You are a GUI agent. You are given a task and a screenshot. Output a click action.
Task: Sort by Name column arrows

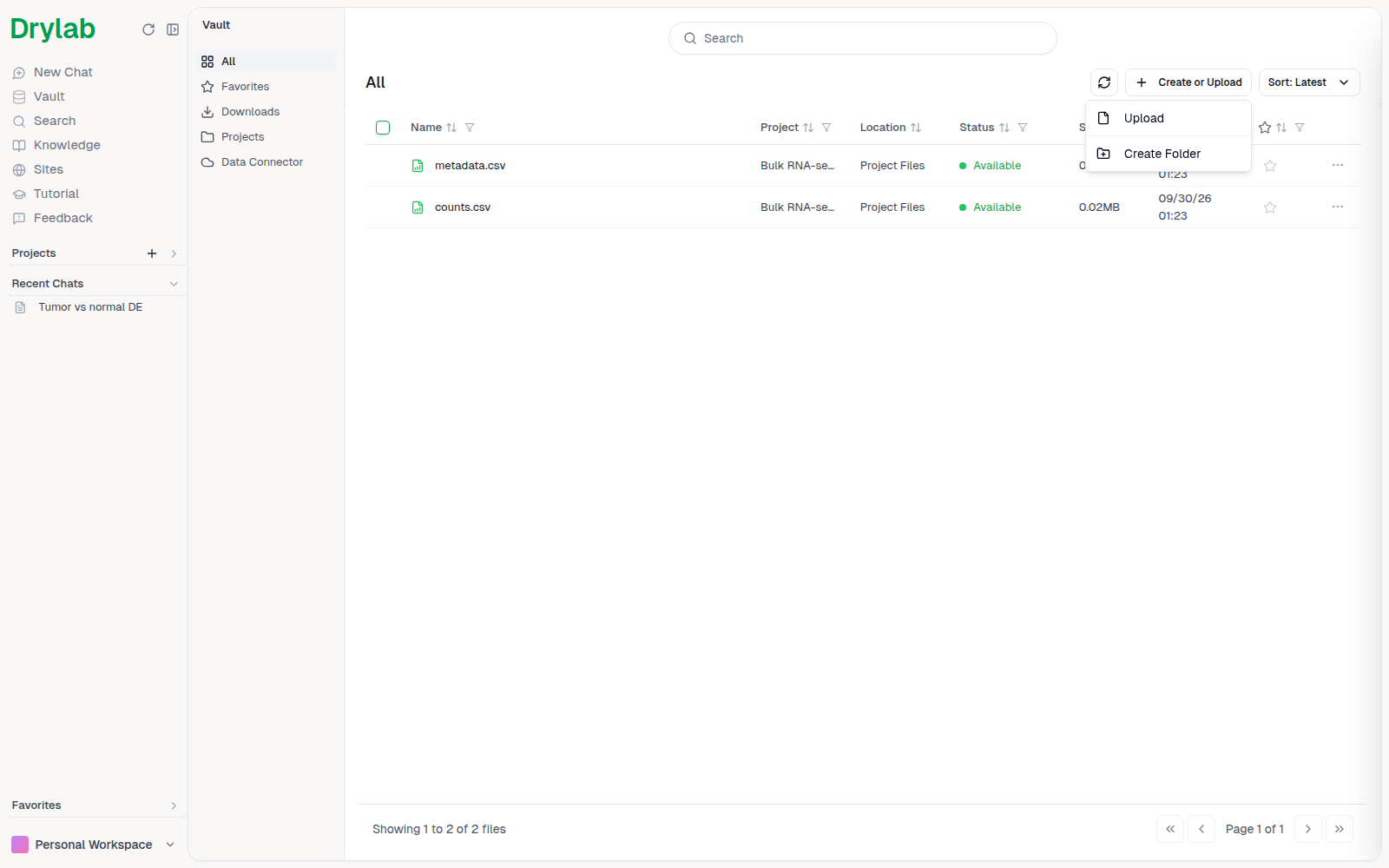point(451,128)
